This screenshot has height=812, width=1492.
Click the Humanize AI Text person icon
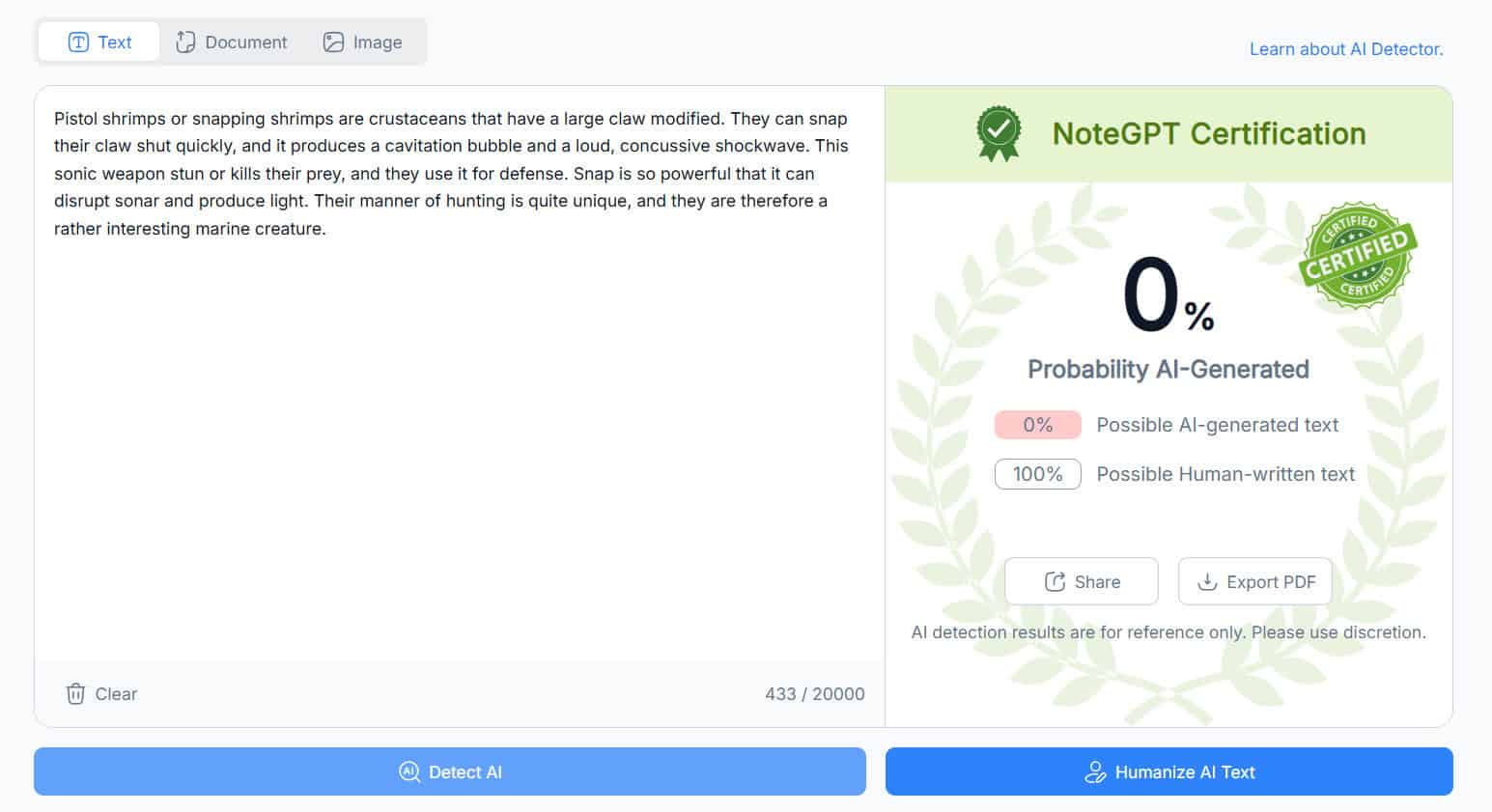click(x=1095, y=771)
